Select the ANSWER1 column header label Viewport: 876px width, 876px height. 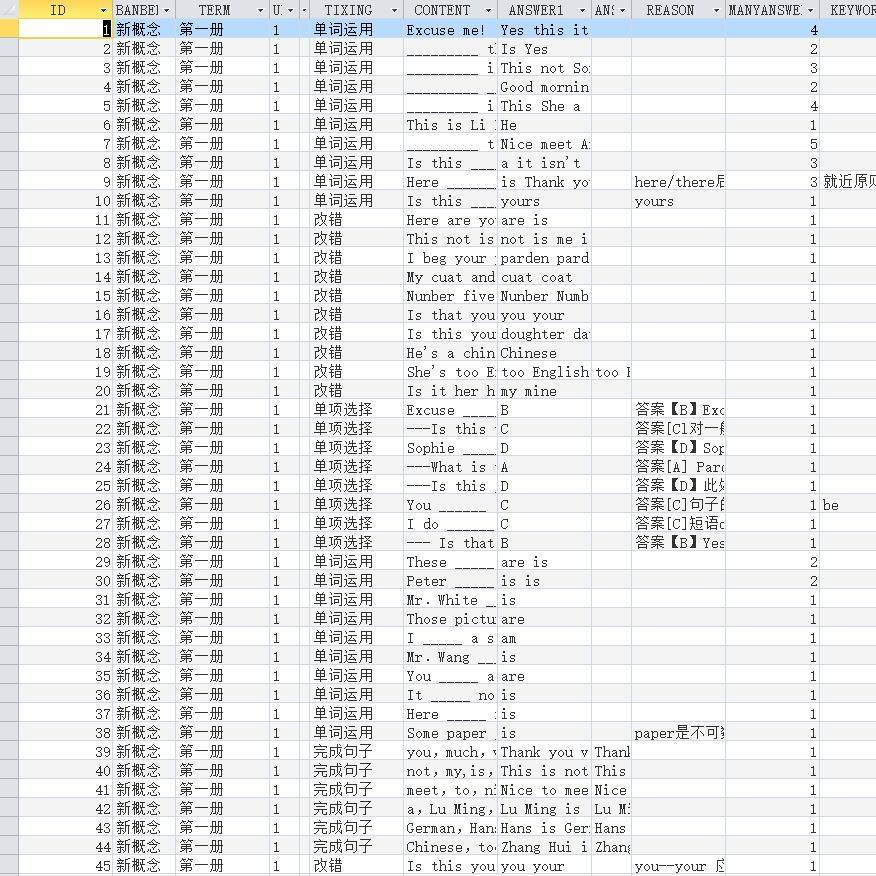point(536,10)
